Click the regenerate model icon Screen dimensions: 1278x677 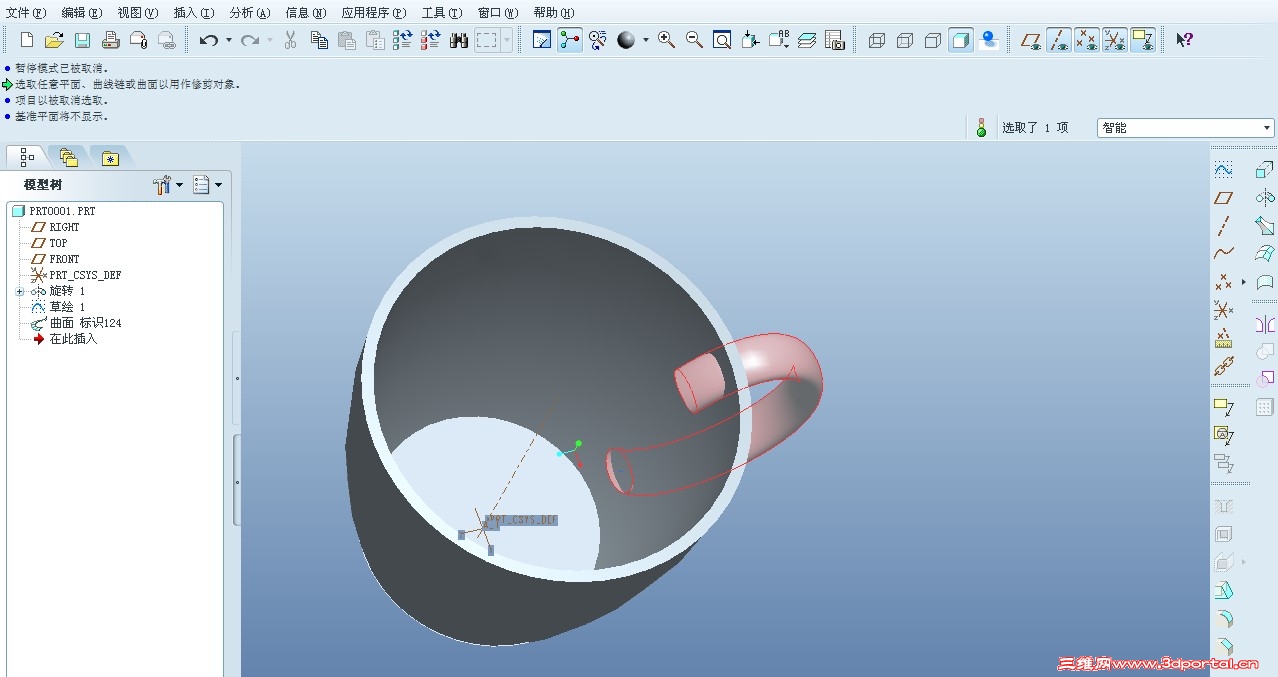pyautogui.click(x=403, y=40)
